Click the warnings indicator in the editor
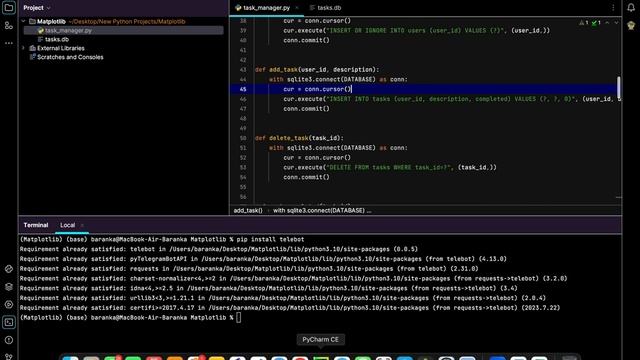The image size is (640, 360). click(x=584, y=23)
